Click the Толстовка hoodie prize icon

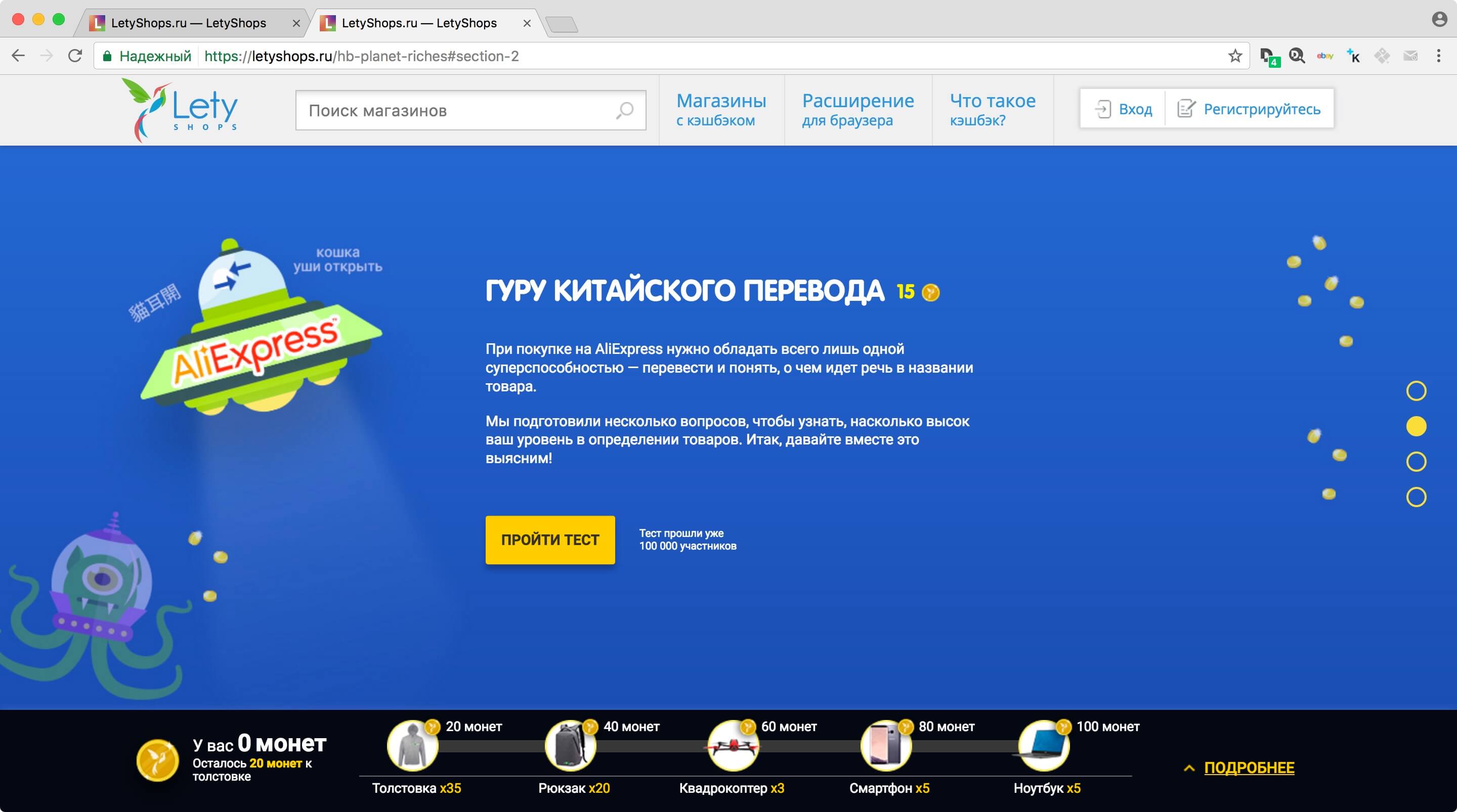(412, 745)
